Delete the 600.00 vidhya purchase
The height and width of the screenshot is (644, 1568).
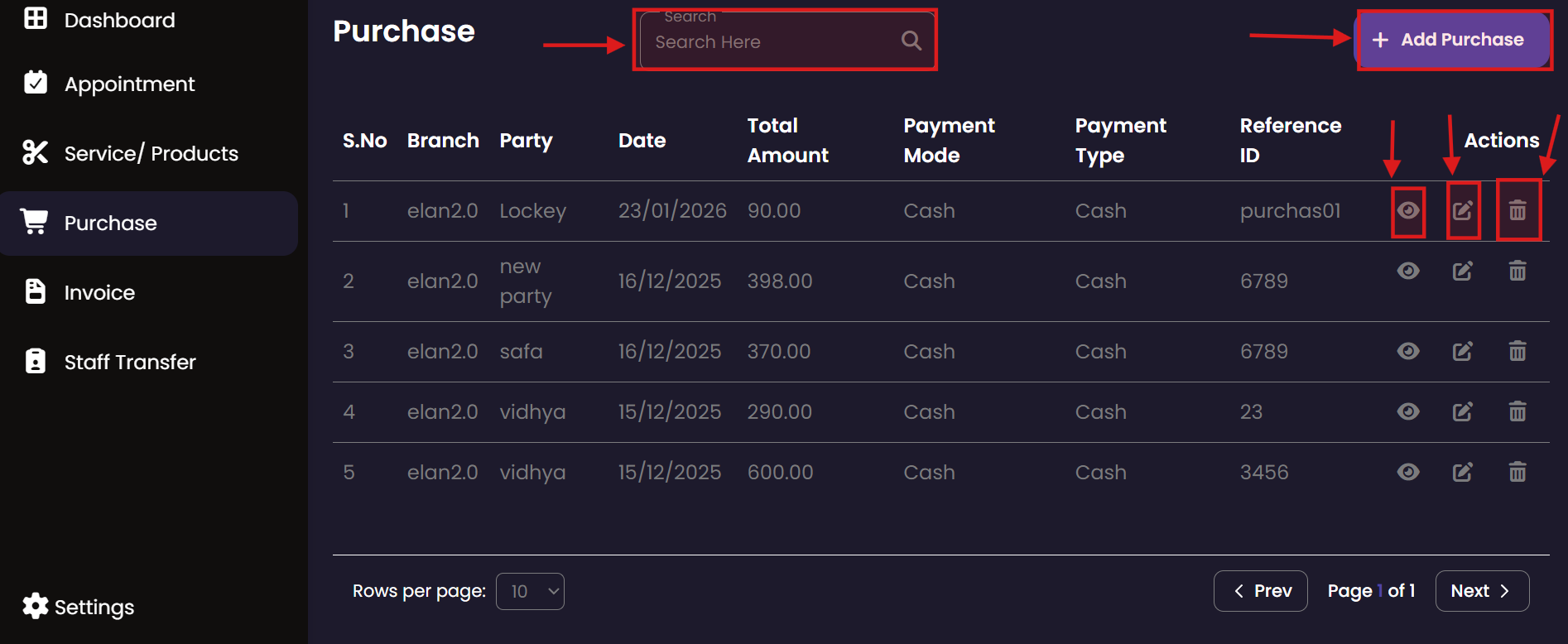(x=1517, y=472)
